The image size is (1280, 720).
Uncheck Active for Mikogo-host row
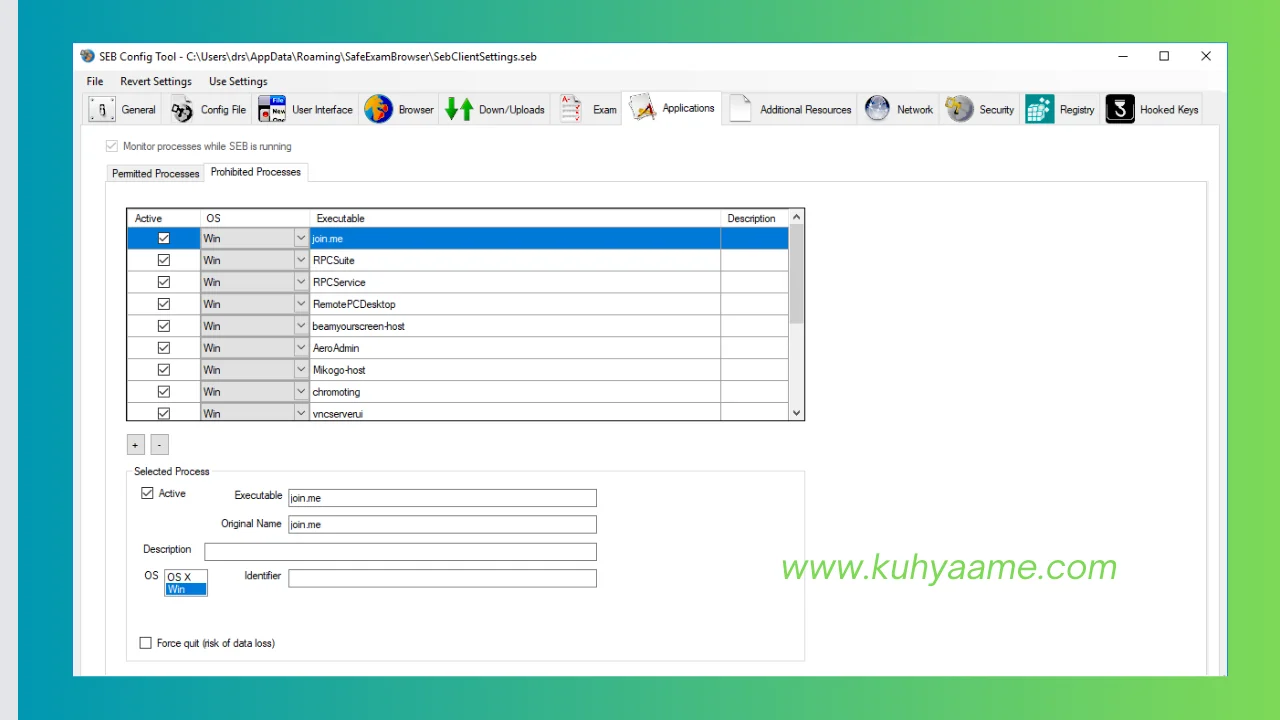point(164,370)
